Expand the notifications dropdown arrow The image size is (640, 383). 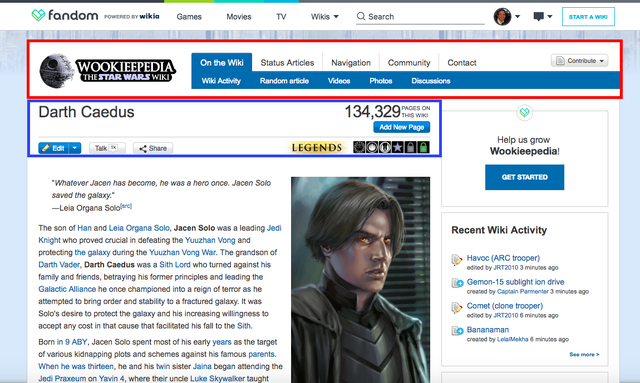coord(549,17)
